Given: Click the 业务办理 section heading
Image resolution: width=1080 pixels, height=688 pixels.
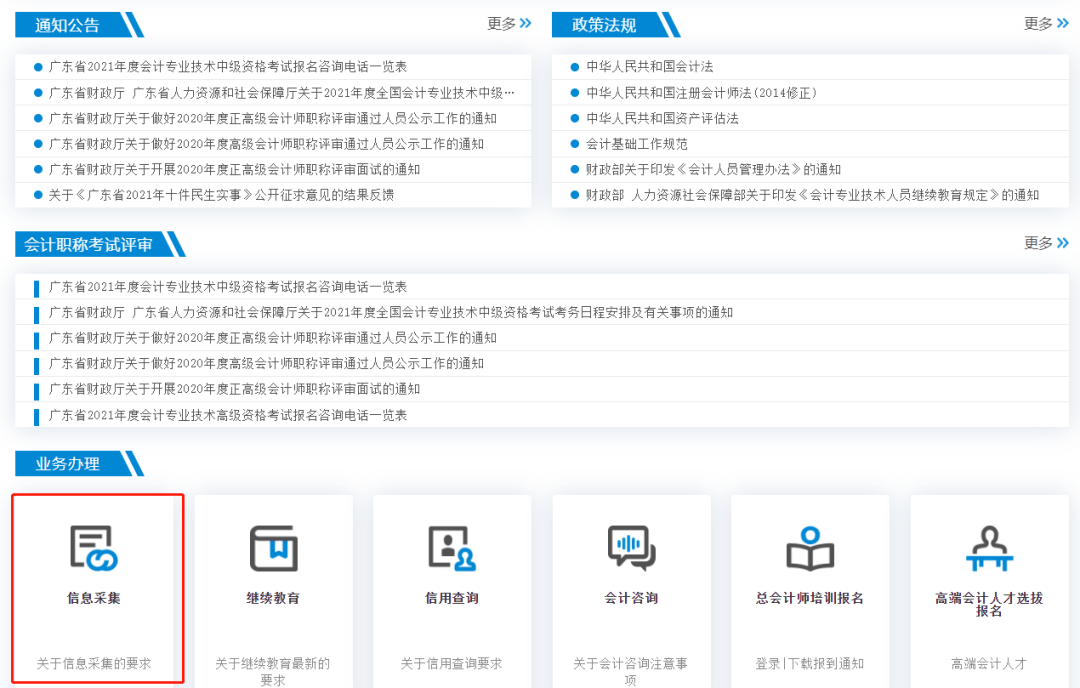Looking at the screenshot, I should click(x=68, y=464).
